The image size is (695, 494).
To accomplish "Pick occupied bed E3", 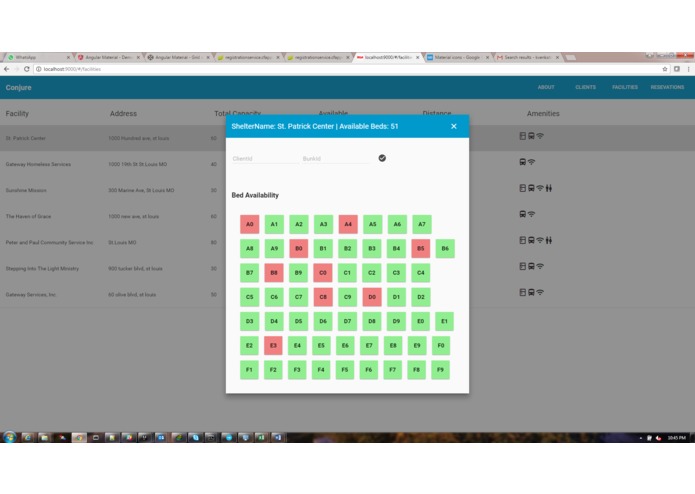I will (x=273, y=346).
